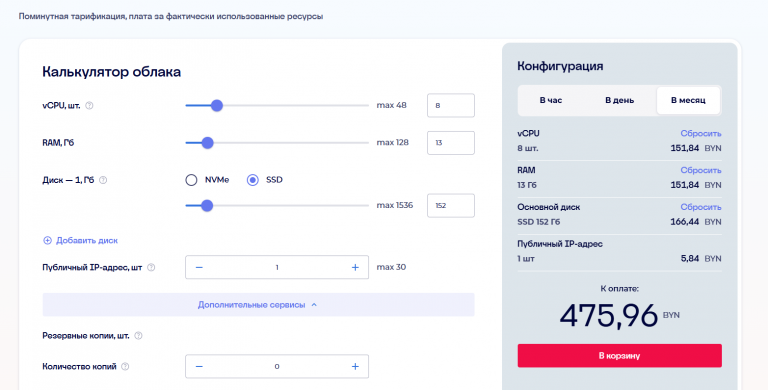Click help icon beside Диск — 1, Гб
This screenshot has width=768, height=390.
coord(103,180)
